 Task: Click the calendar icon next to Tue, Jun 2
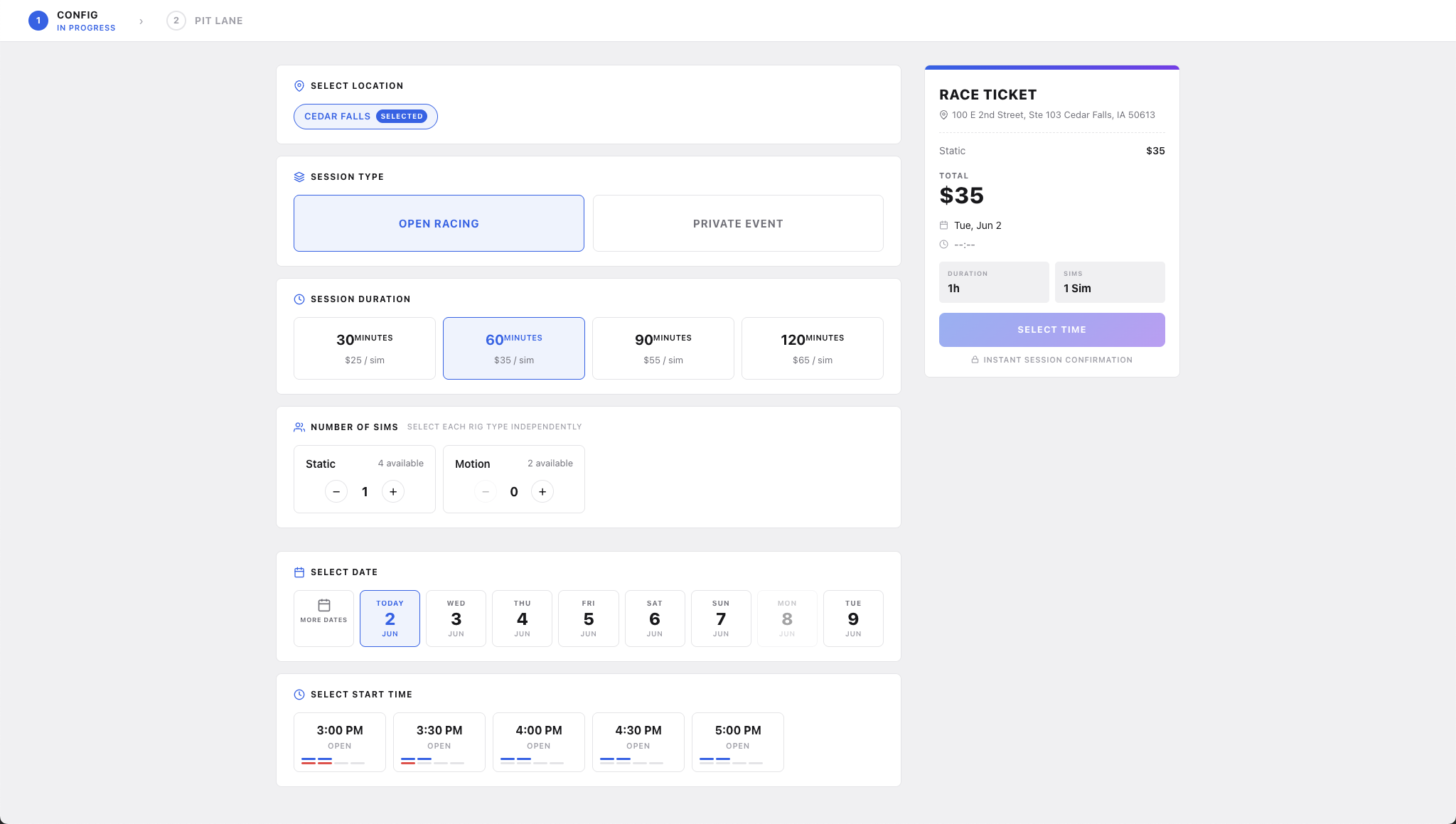coord(943,225)
